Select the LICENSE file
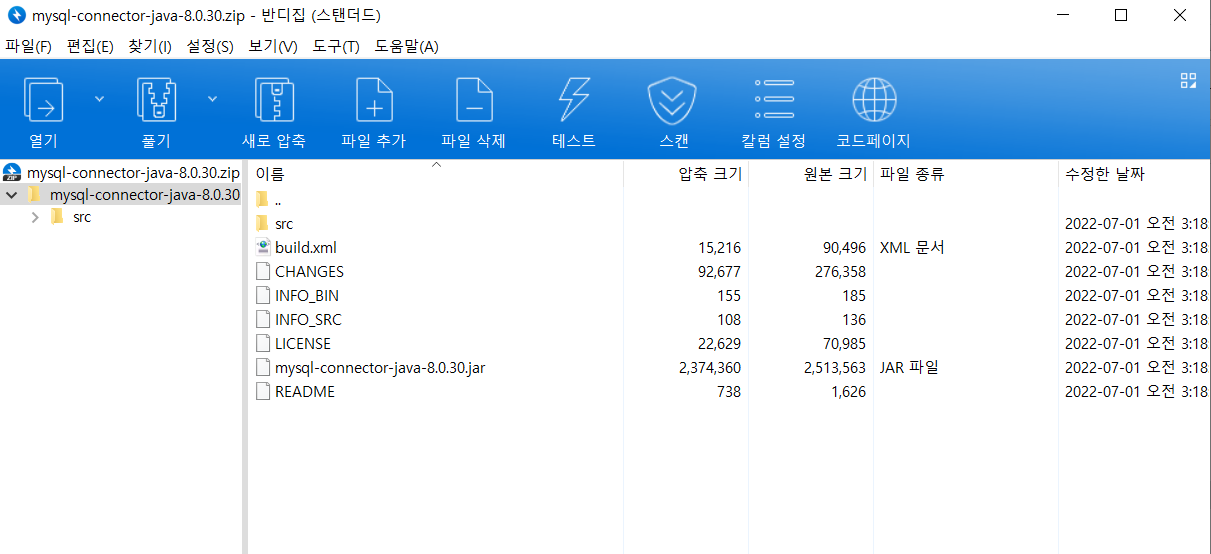The image size is (1211, 554). pyautogui.click(x=303, y=344)
